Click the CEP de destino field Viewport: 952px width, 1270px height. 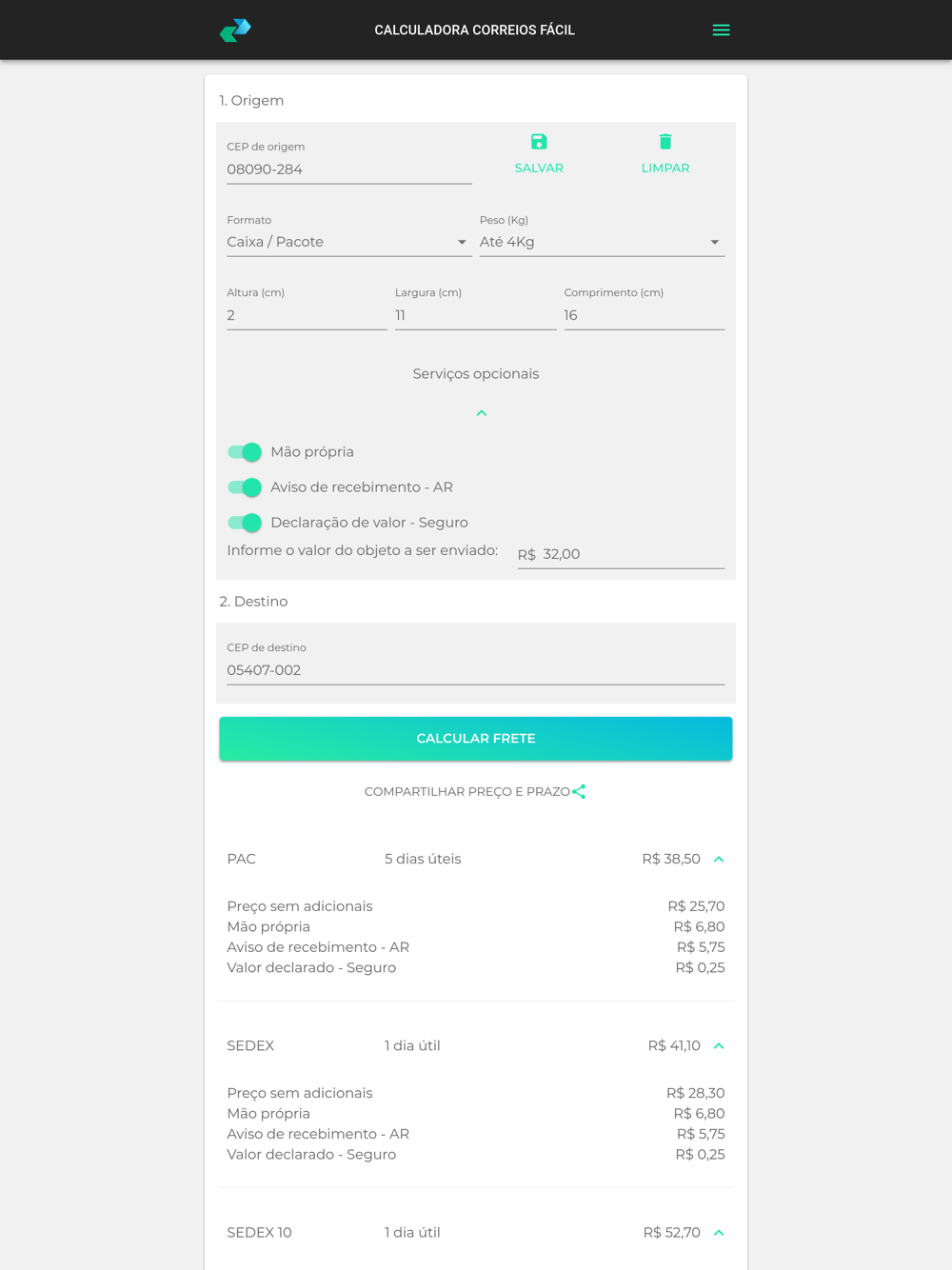(x=476, y=670)
